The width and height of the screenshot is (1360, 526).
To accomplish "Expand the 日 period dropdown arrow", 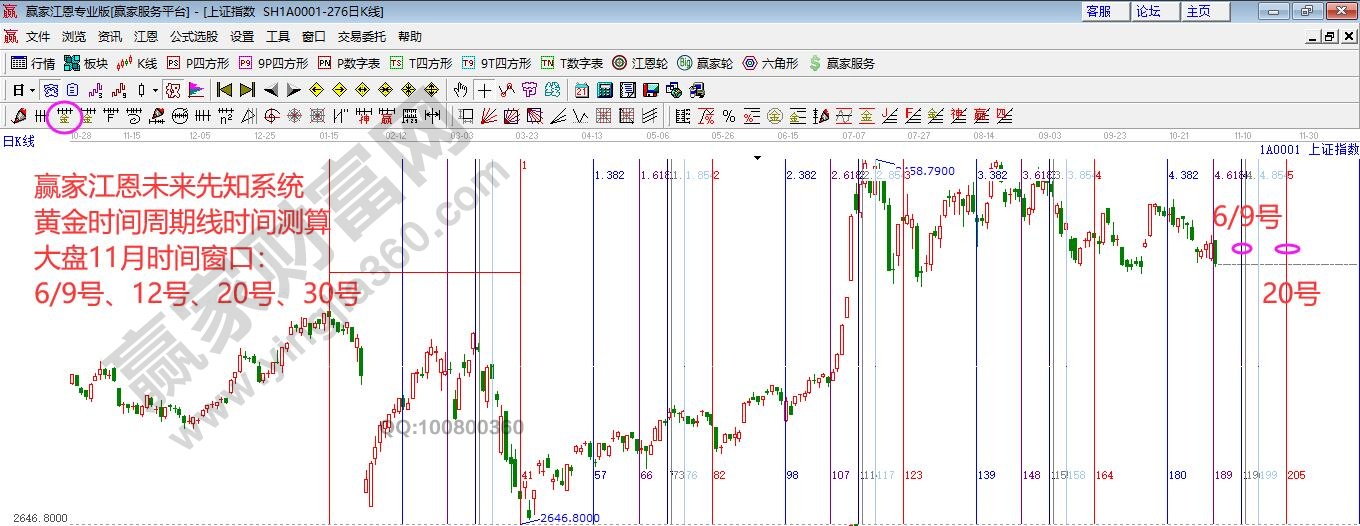I will 32,90.
